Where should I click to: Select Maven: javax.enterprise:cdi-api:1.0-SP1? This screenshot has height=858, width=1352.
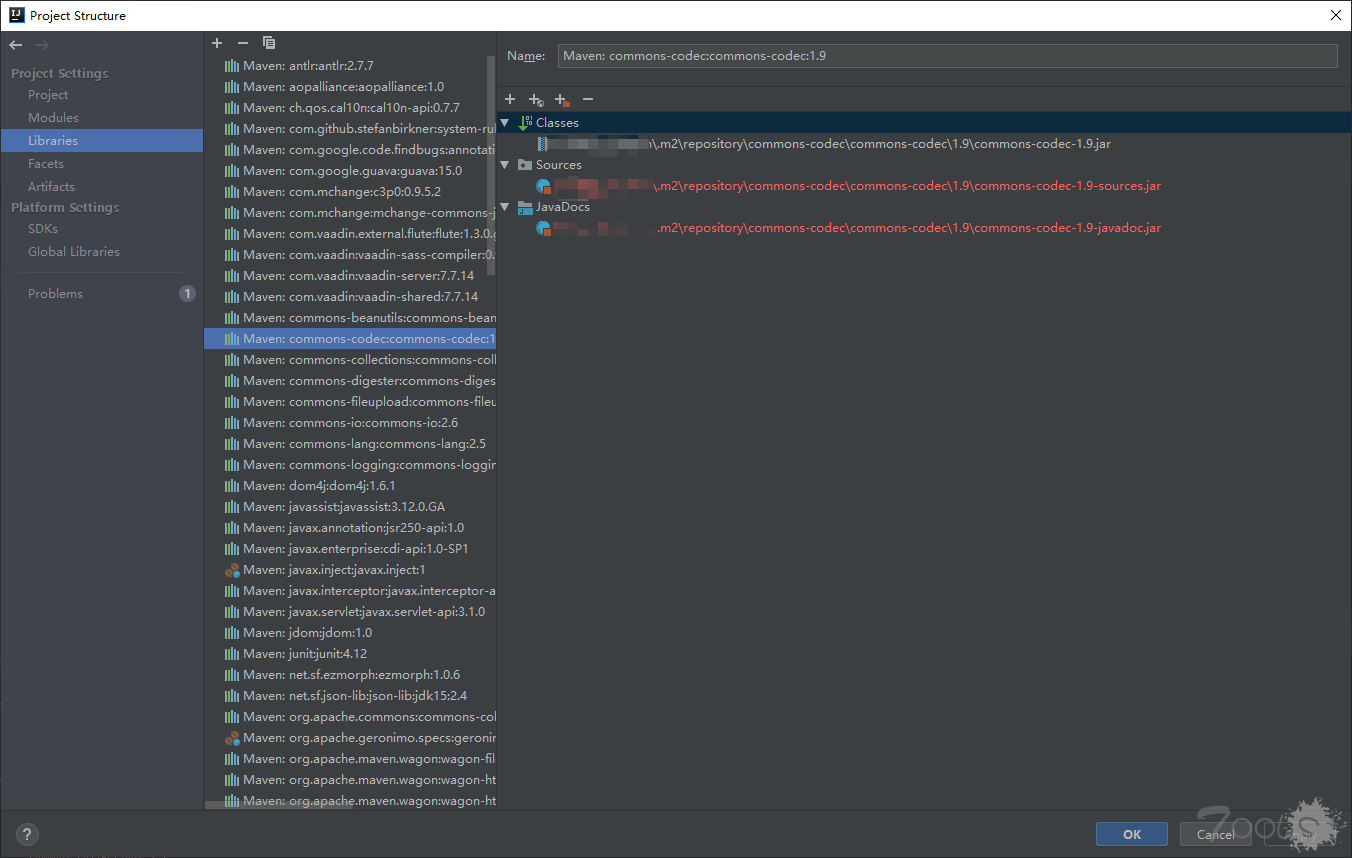pos(350,549)
